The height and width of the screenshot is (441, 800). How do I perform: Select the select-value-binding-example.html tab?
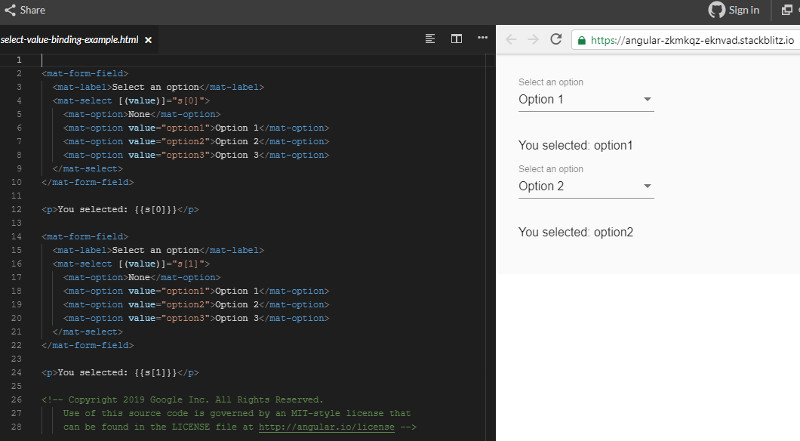coord(69,40)
